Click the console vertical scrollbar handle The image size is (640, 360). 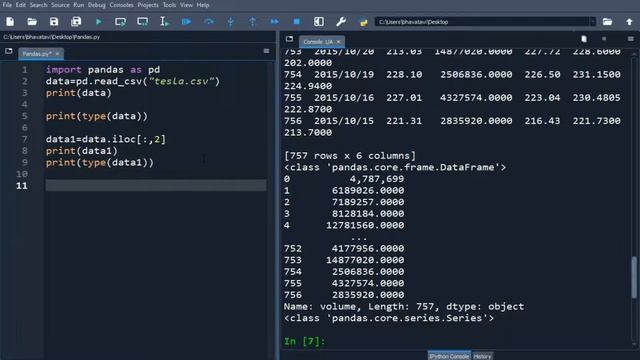point(634,277)
